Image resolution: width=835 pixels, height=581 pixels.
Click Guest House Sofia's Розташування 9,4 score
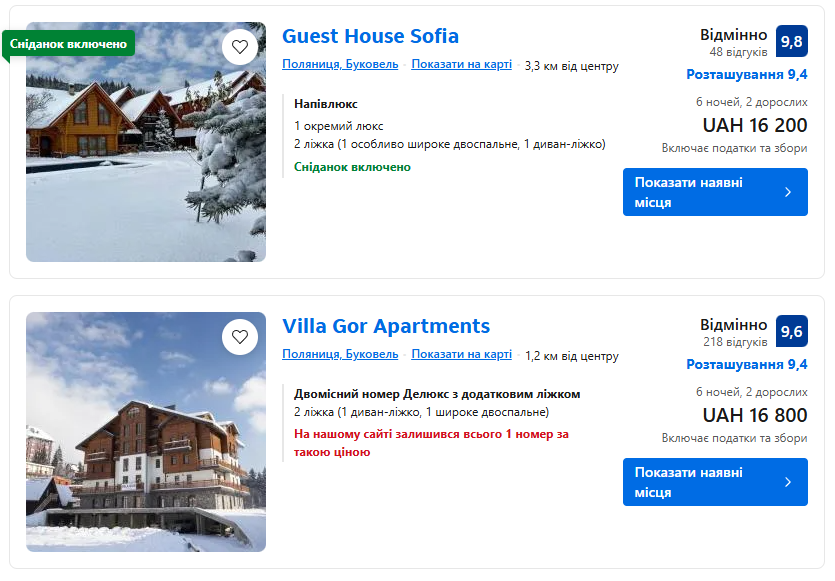pos(746,74)
